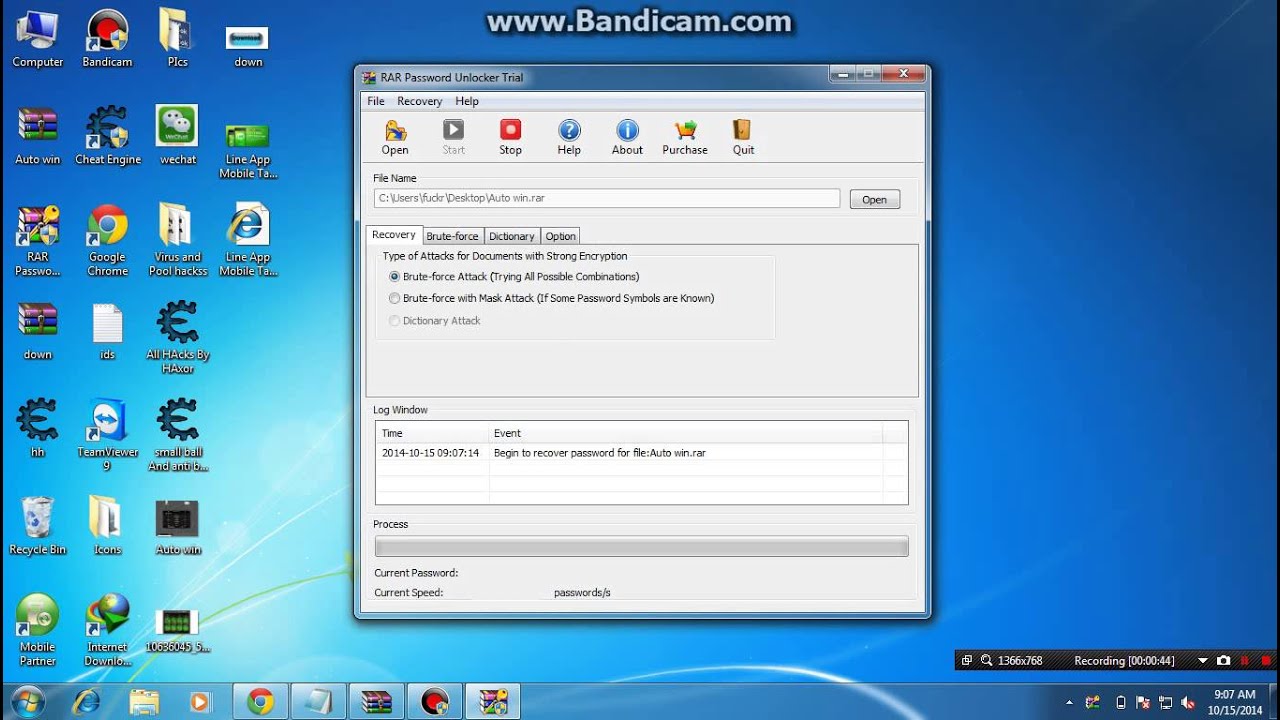Switch to the Dictionary tab
The image size is (1280, 720).
[x=512, y=236]
